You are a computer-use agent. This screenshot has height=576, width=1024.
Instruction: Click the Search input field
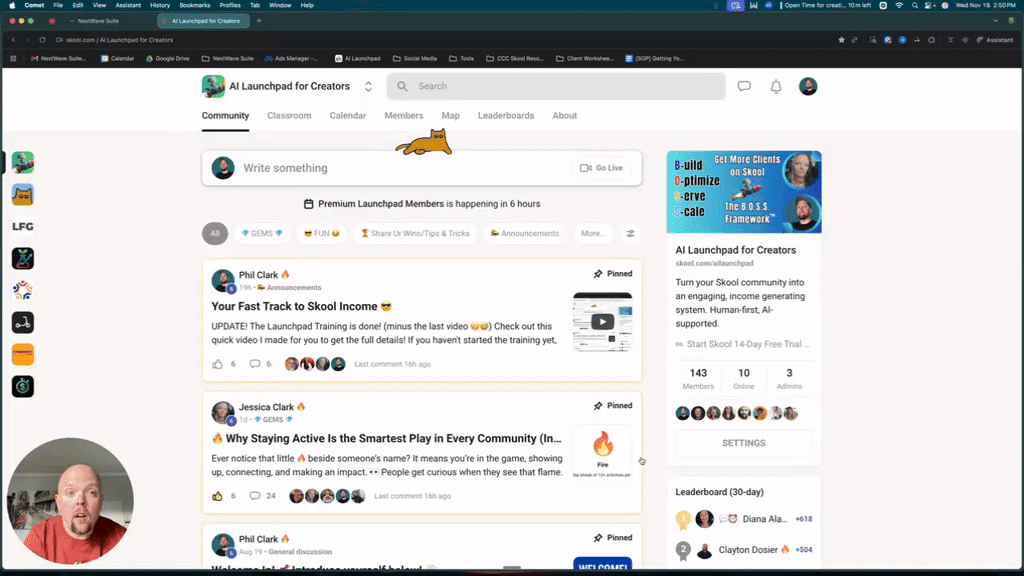(x=556, y=86)
